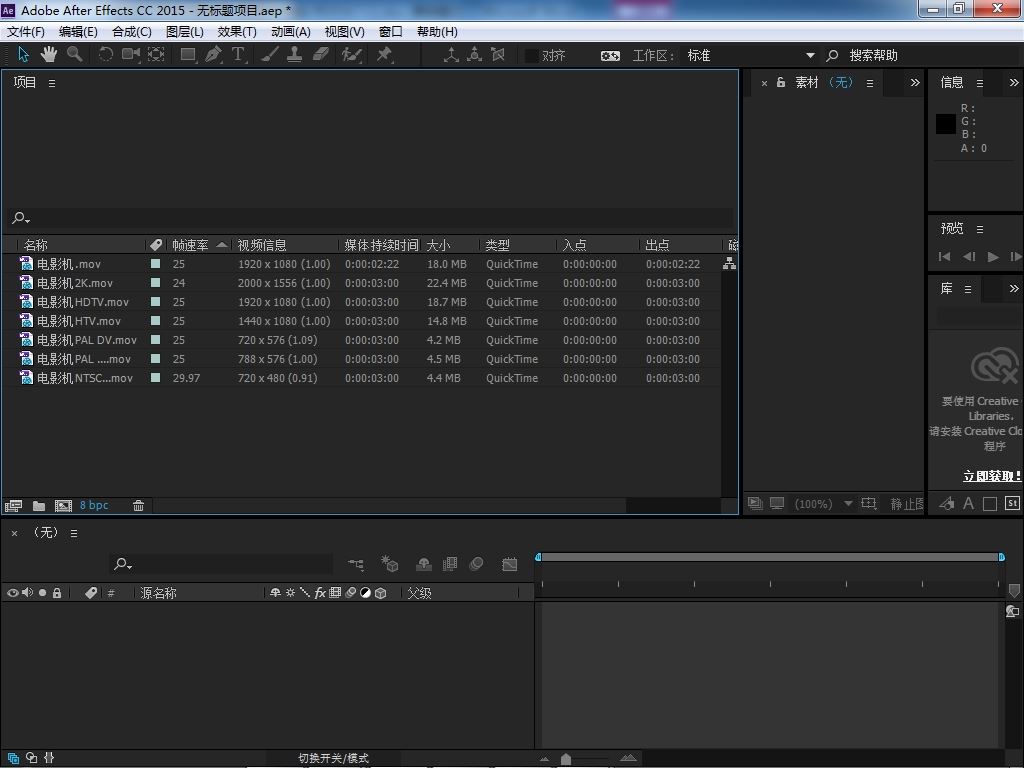Image resolution: width=1024 pixels, height=768 pixels.
Task: Jump to first frame preview button
Action: tap(944, 257)
